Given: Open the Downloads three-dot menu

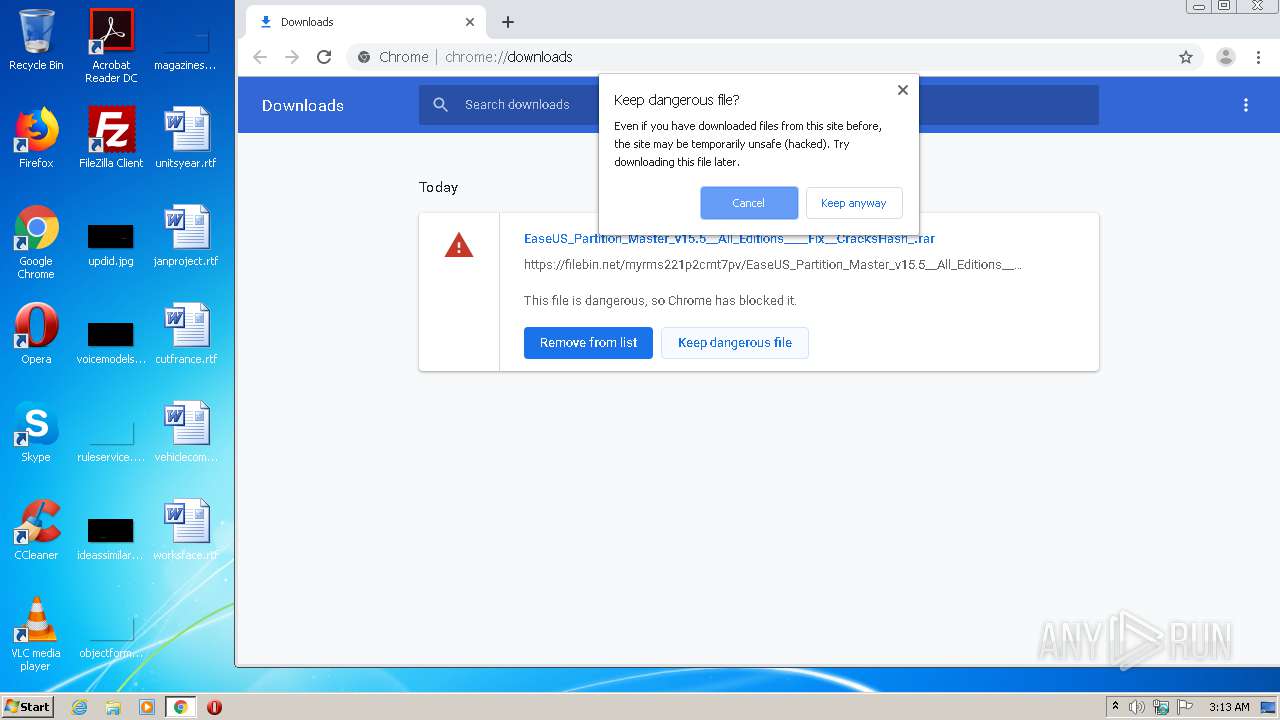Looking at the screenshot, I should [x=1246, y=105].
